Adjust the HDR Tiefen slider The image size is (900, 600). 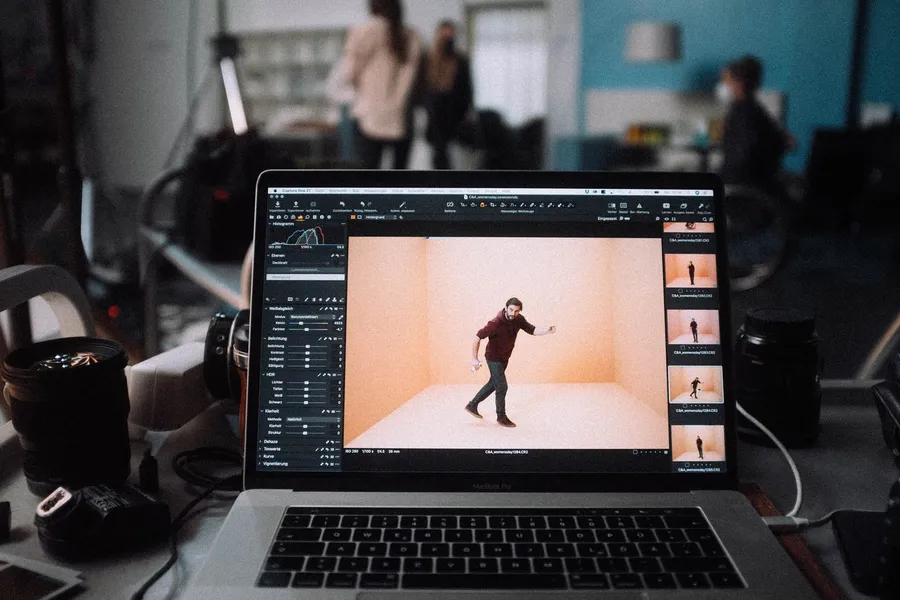click(307, 389)
